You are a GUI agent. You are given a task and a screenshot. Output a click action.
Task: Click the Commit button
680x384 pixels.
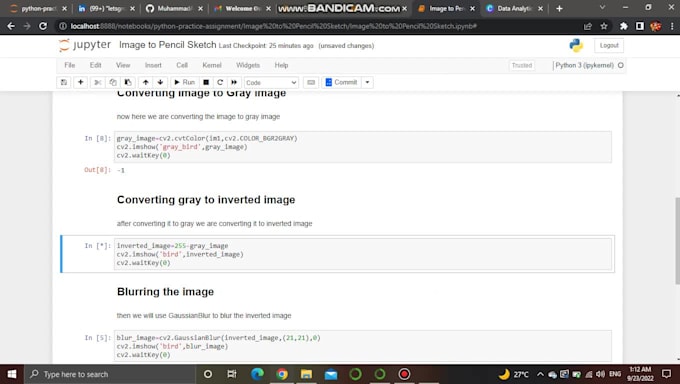341,82
